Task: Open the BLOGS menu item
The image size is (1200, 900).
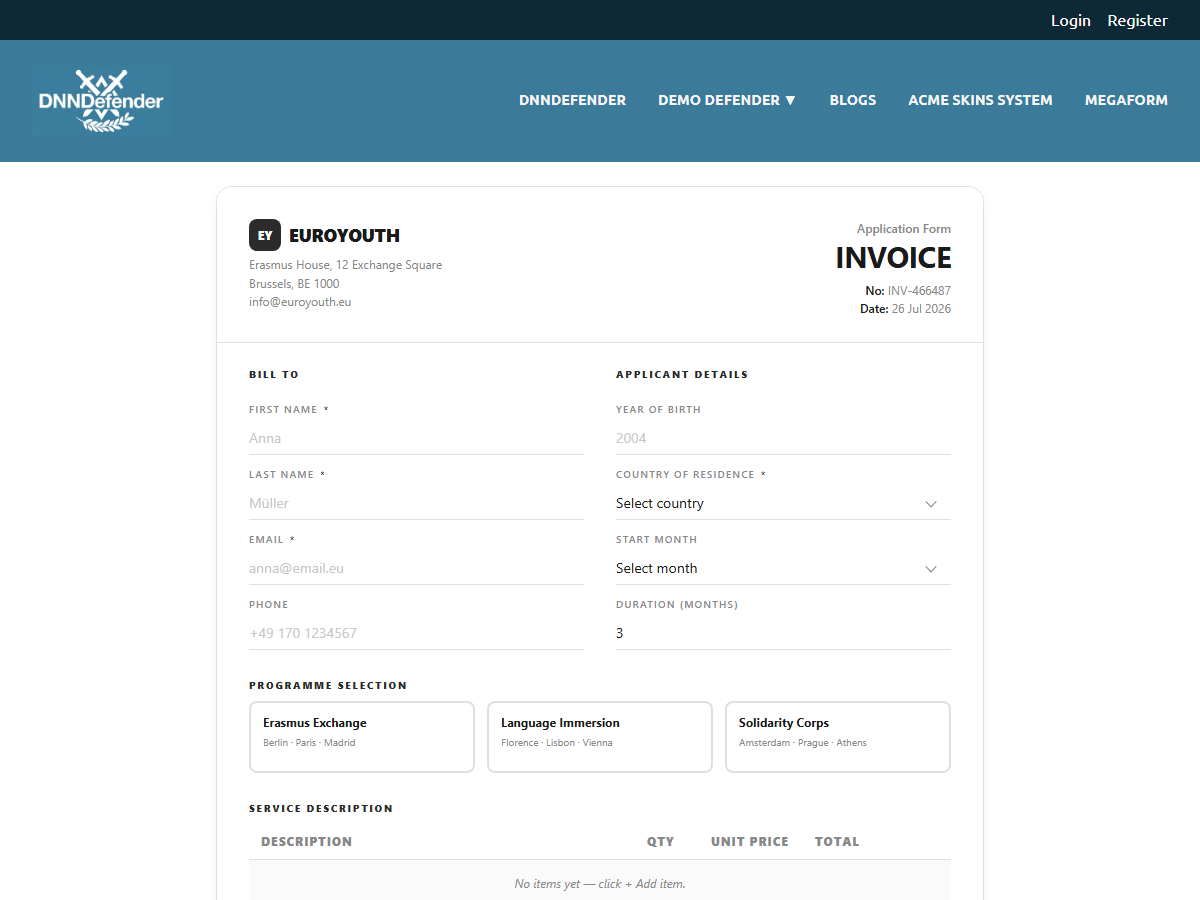Action: click(x=852, y=100)
